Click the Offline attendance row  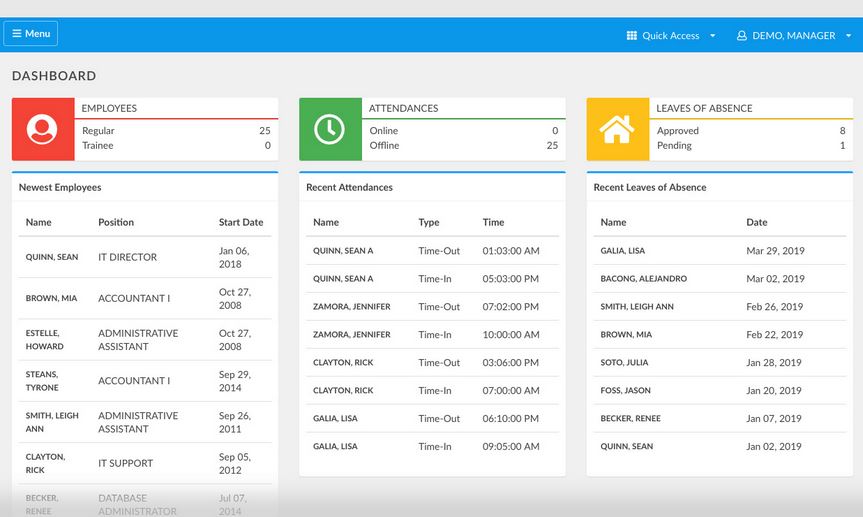tap(463, 145)
